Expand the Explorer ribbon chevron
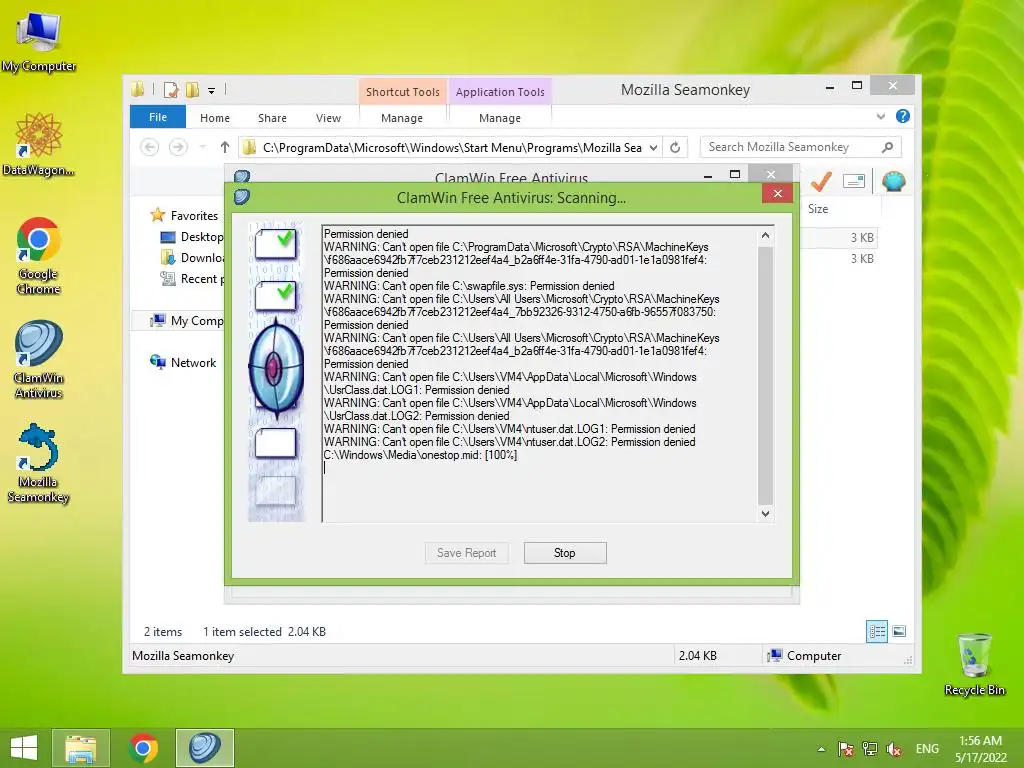The width and height of the screenshot is (1024, 768). pyautogui.click(x=881, y=116)
